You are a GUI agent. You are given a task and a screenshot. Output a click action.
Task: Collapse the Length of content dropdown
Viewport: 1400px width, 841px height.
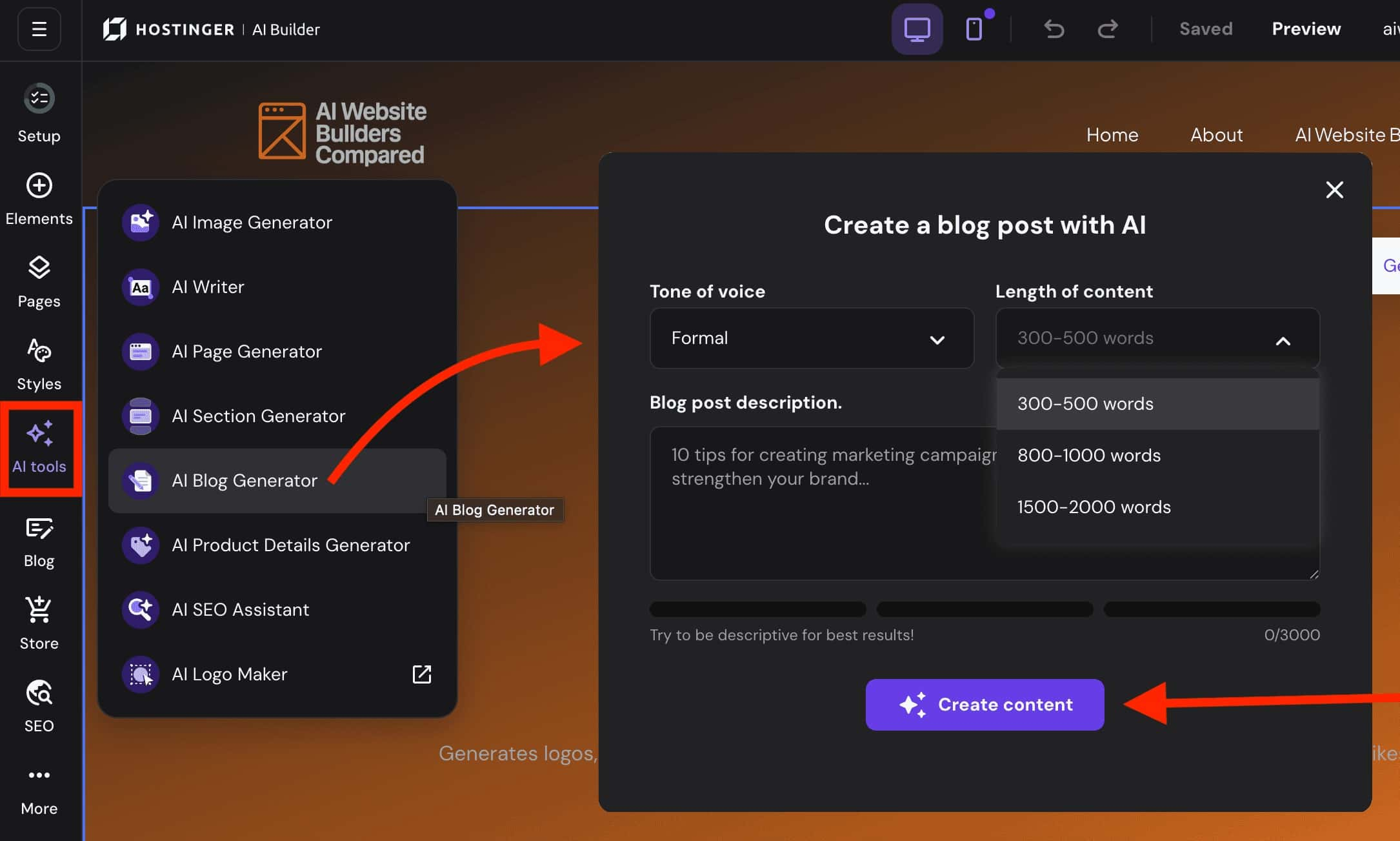[x=1157, y=338]
